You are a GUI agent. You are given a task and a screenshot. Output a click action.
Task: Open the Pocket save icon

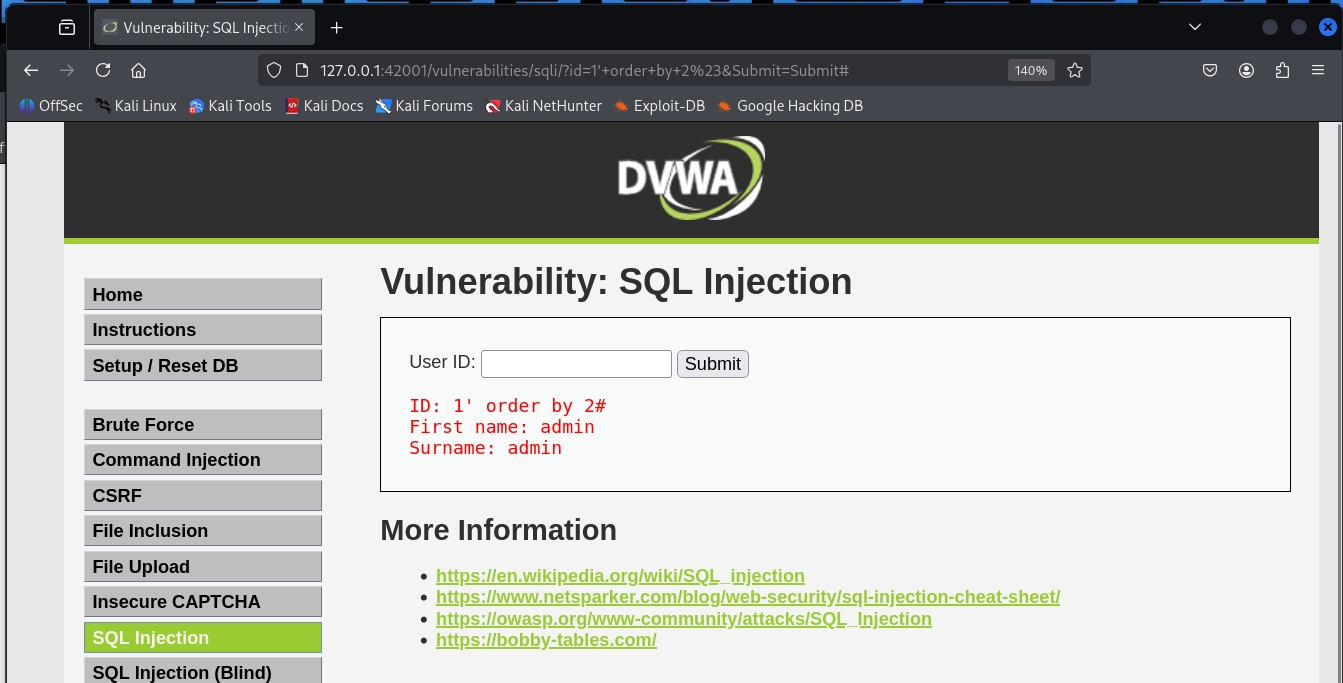click(1210, 70)
